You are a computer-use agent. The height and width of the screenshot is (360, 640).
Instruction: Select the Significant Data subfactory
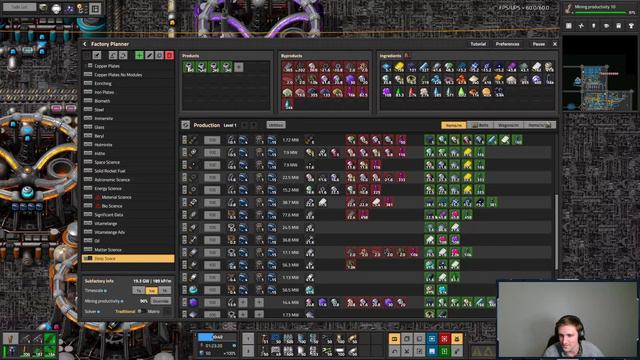tap(128, 215)
